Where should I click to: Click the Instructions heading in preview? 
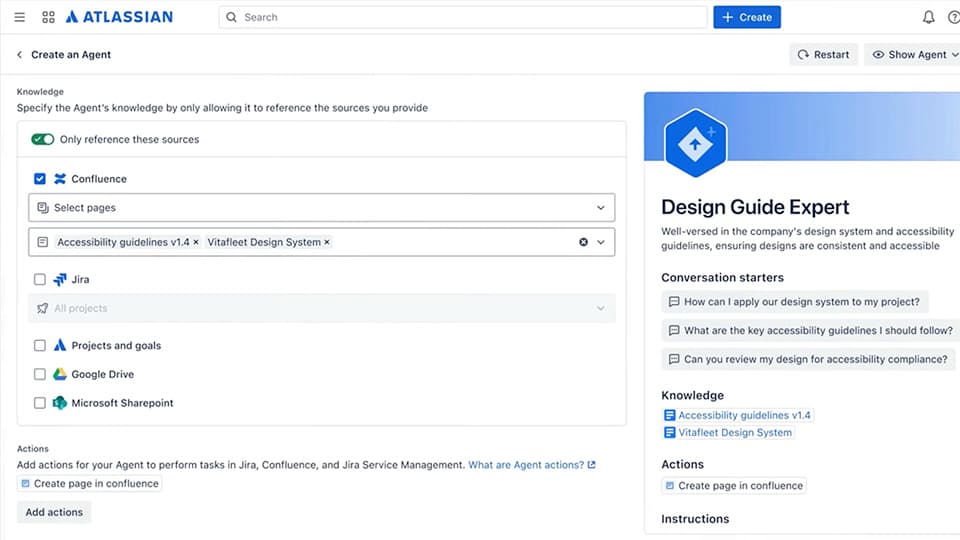point(695,519)
